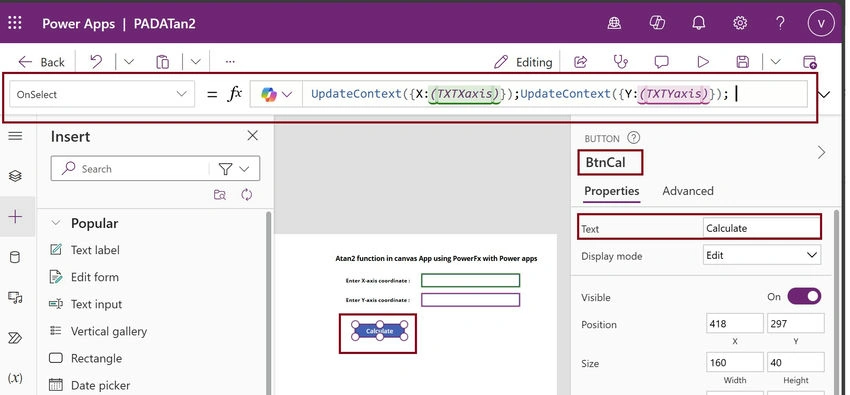Open the Copilot formula dropdown
850x395 pixels.
(x=276, y=94)
